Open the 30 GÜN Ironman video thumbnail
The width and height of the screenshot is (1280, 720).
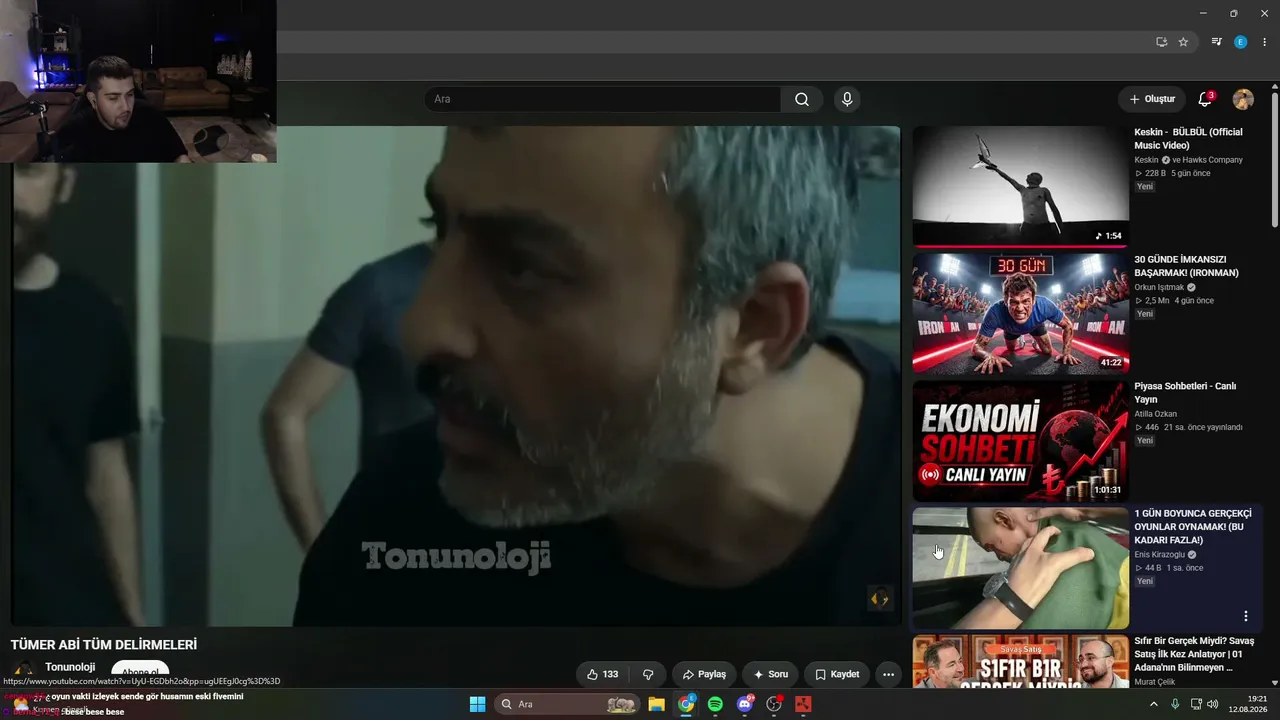click(1020, 313)
